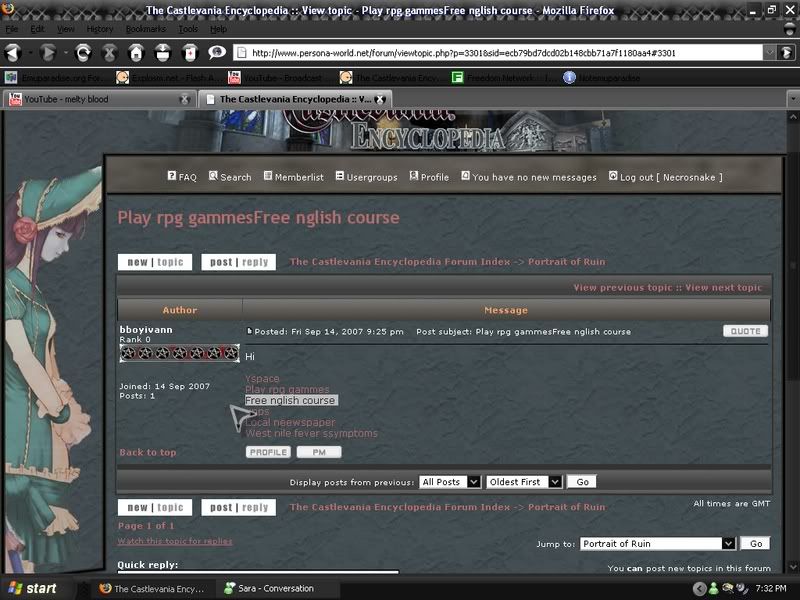
Task: Click the small post icon before 'Posted:'
Action: [x=249, y=331]
